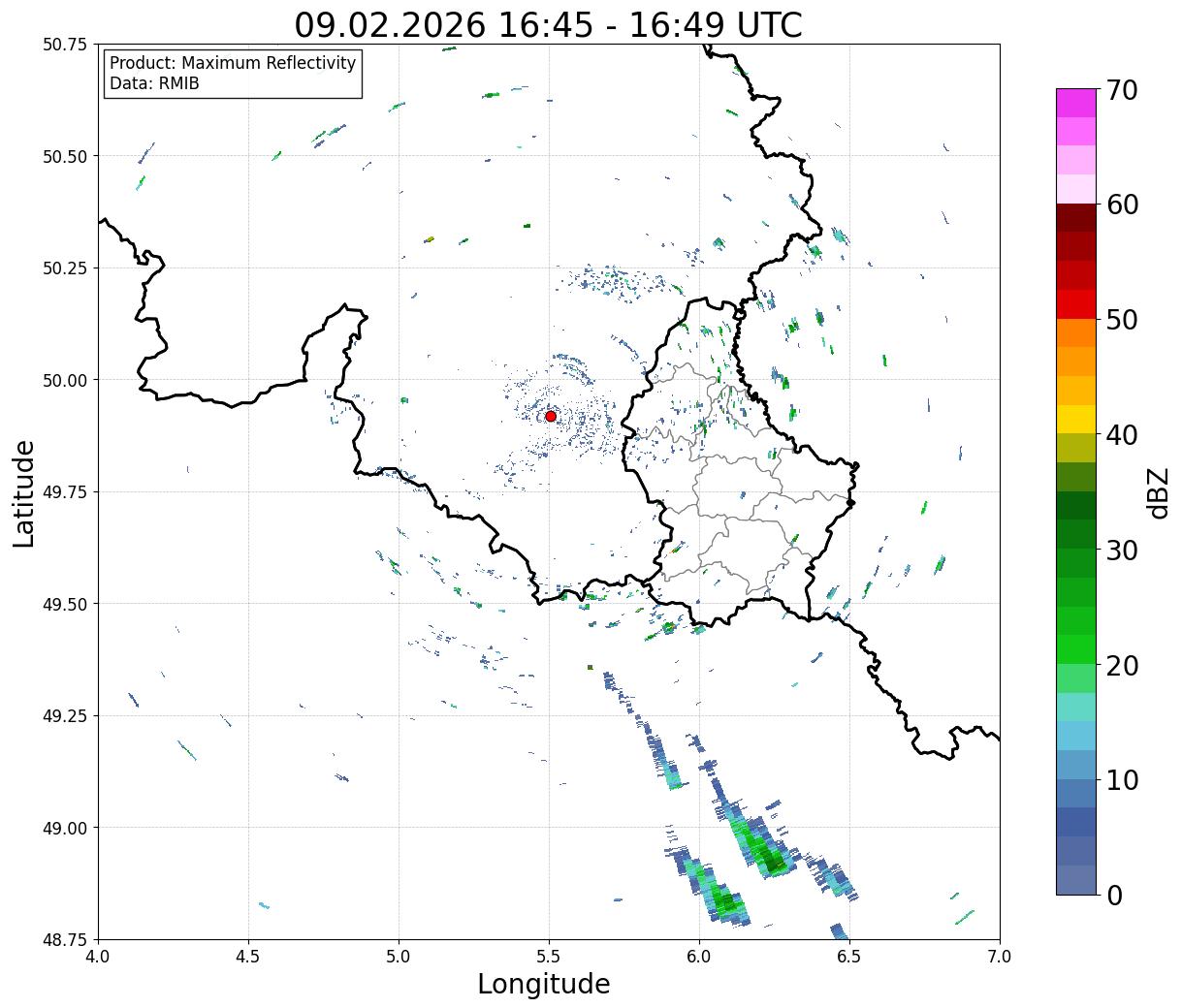Click the colorbar tick label 50
Image resolution: width=1182 pixels, height=1008 pixels.
click(1122, 320)
